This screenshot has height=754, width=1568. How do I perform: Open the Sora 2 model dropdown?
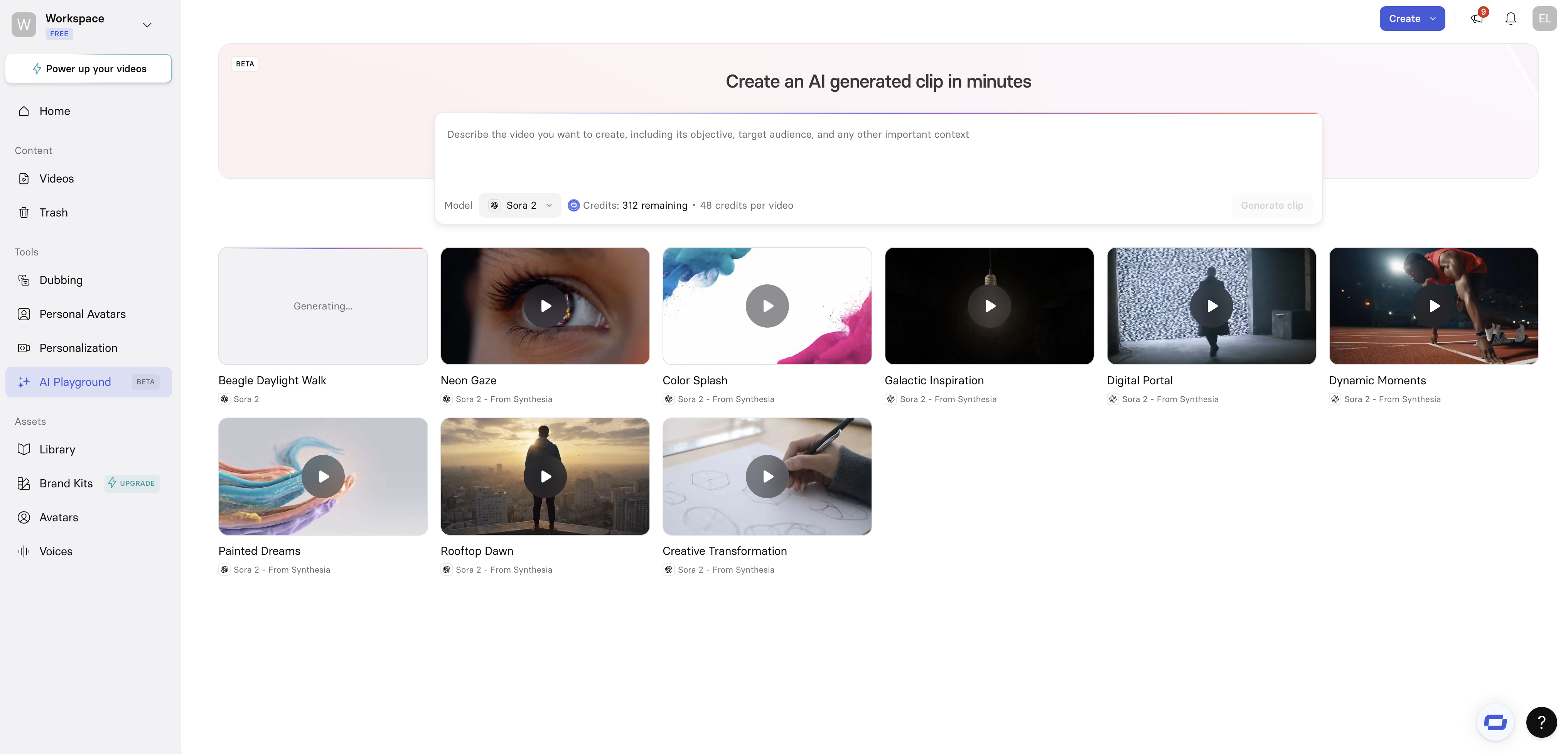click(521, 205)
